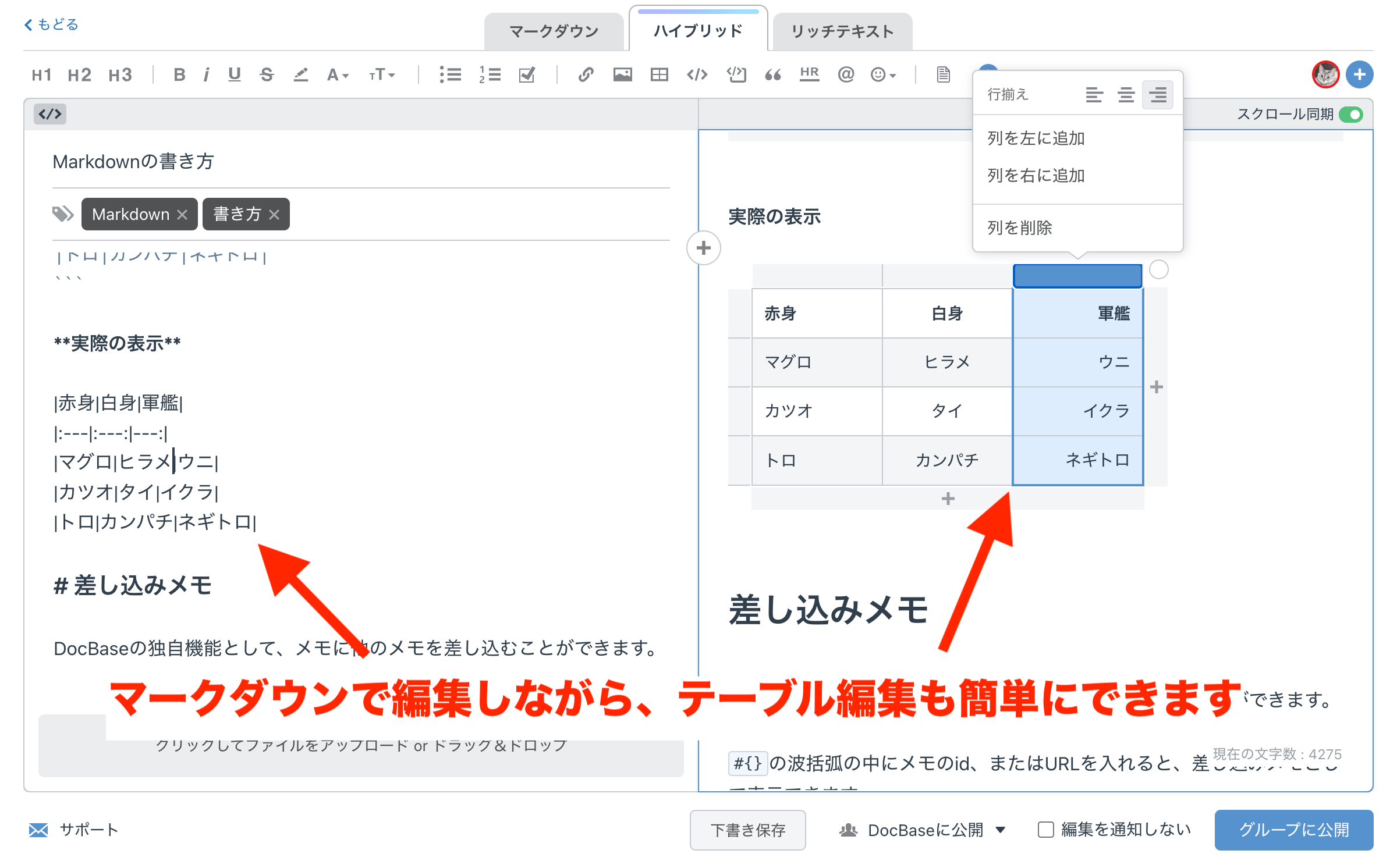Toggle strikethrough formatting
1397x868 pixels.
pos(267,74)
